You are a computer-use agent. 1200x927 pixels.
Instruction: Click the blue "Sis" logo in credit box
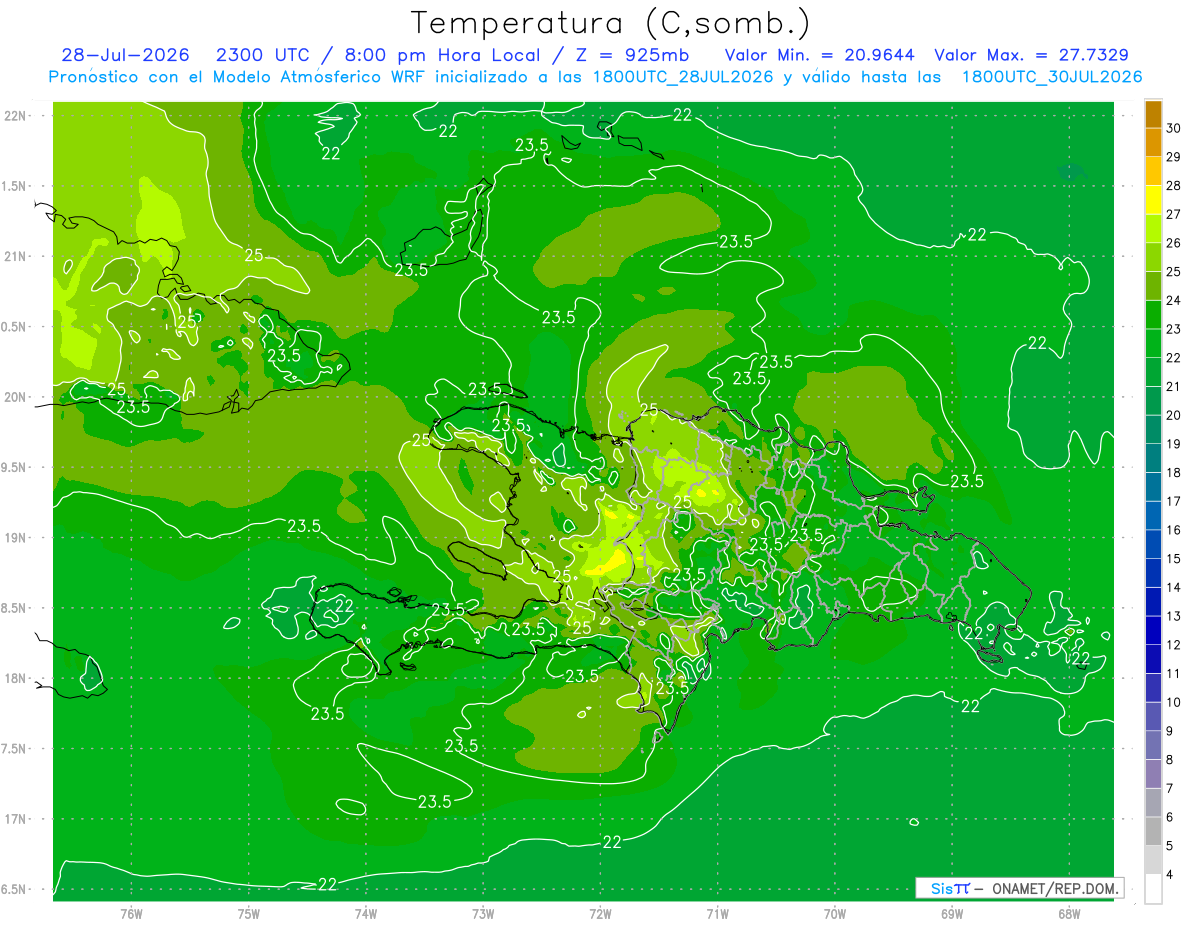click(942, 888)
